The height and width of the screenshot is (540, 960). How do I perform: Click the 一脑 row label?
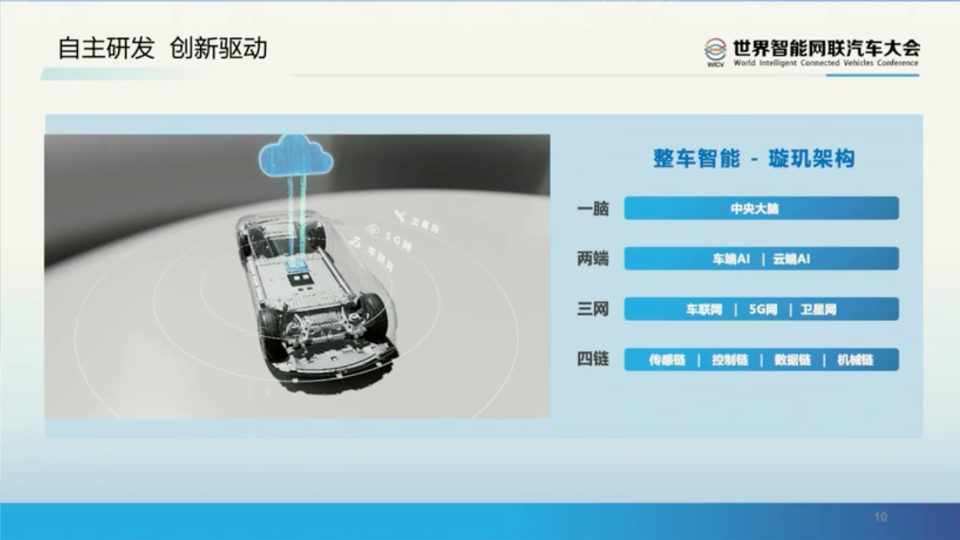pyautogui.click(x=593, y=209)
